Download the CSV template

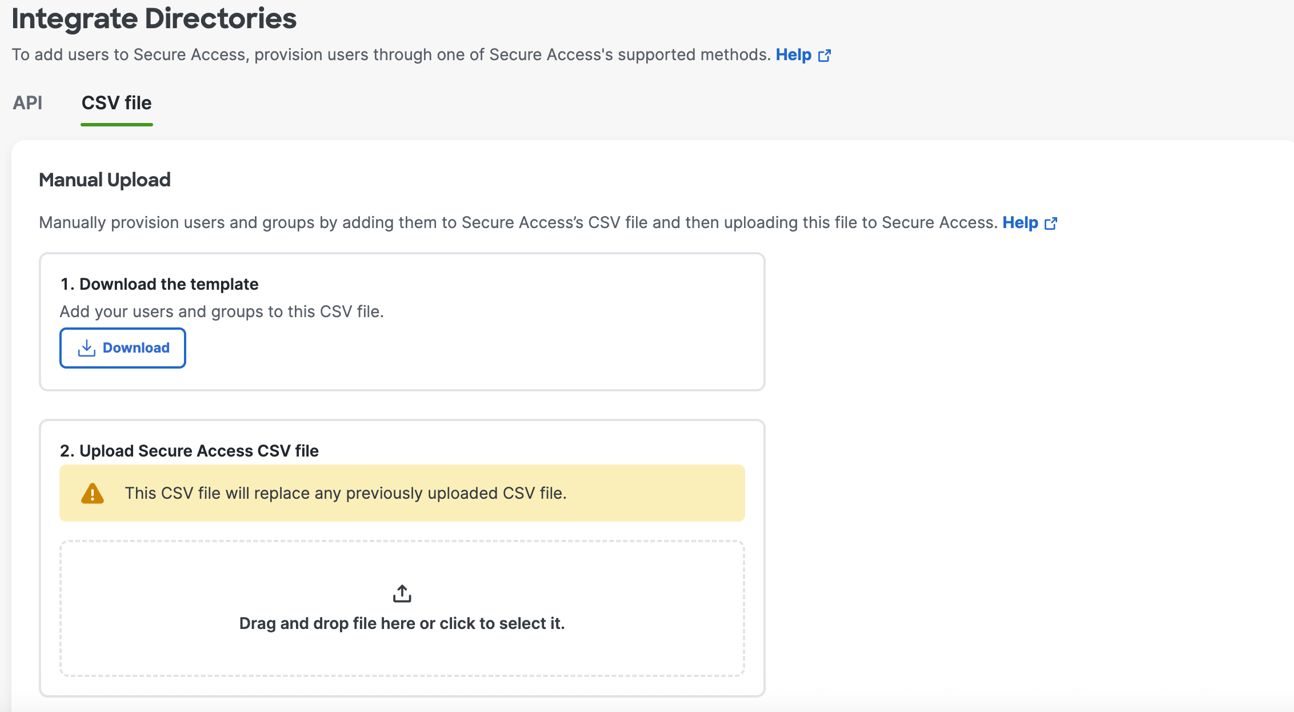pos(122,348)
